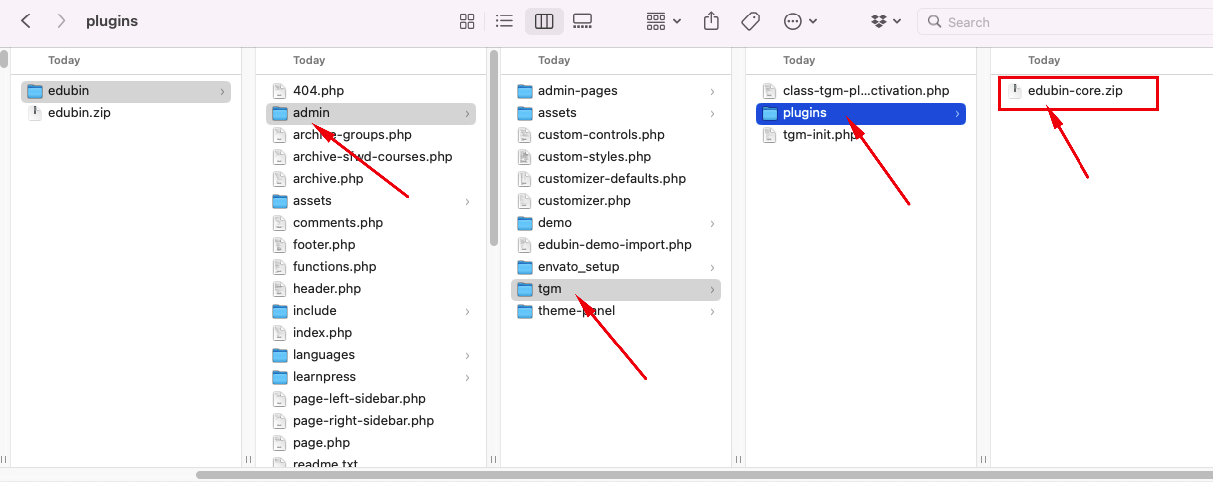Go back with the left chevron

coord(26,21)
